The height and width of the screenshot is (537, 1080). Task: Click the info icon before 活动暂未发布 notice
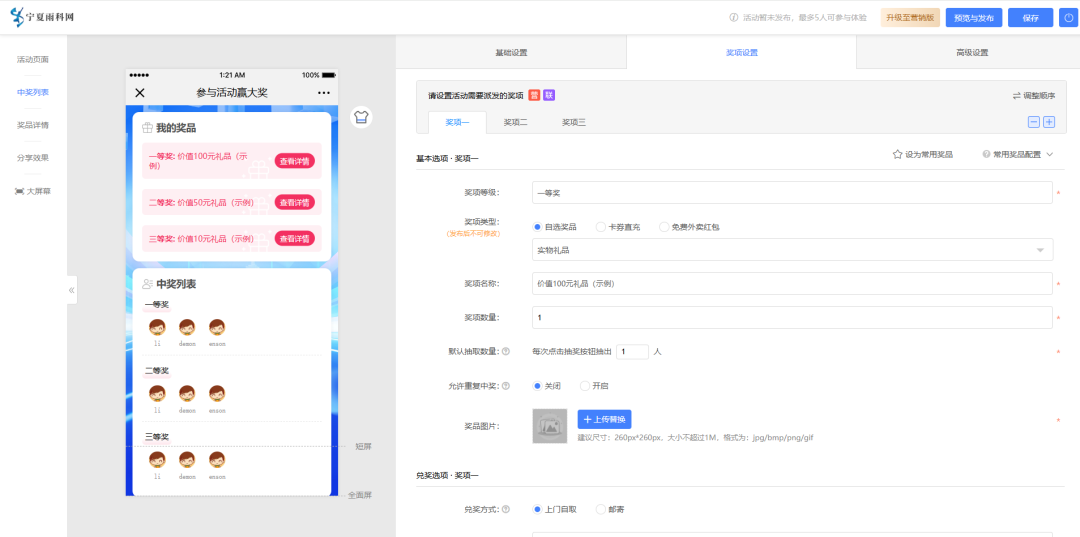(x=734, y=18)
